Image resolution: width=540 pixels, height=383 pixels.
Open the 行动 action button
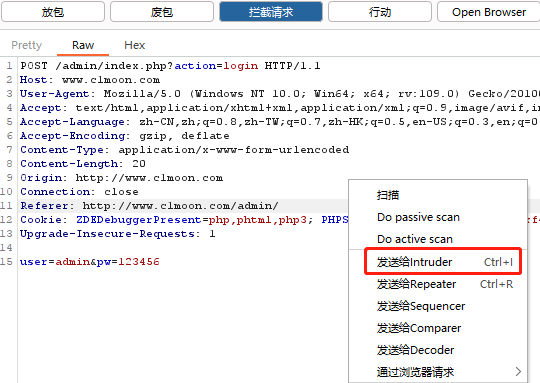pos(380,12)
